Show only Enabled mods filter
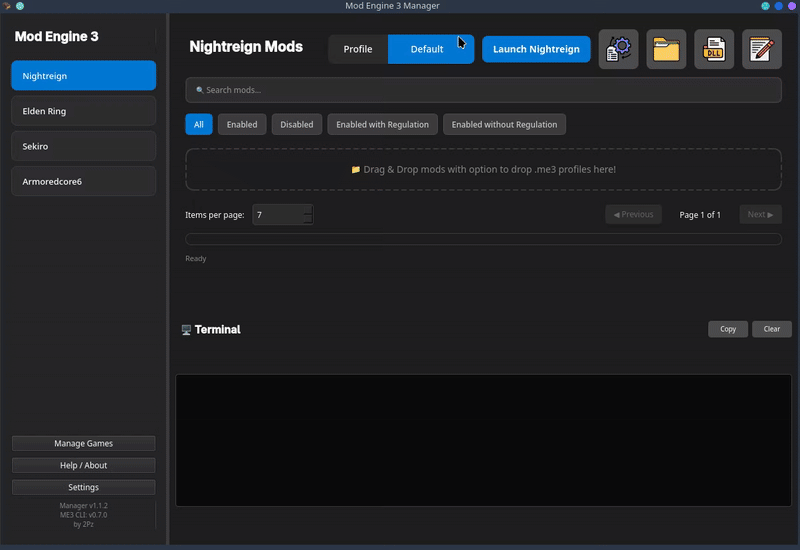Viewport: 800px width, 550px height. click(242, 125)
